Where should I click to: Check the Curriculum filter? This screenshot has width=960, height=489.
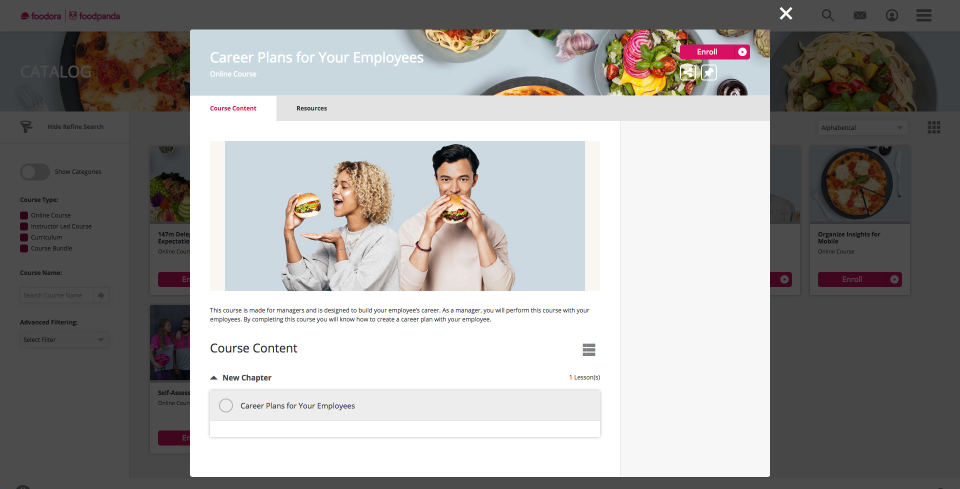click(24, 237)
